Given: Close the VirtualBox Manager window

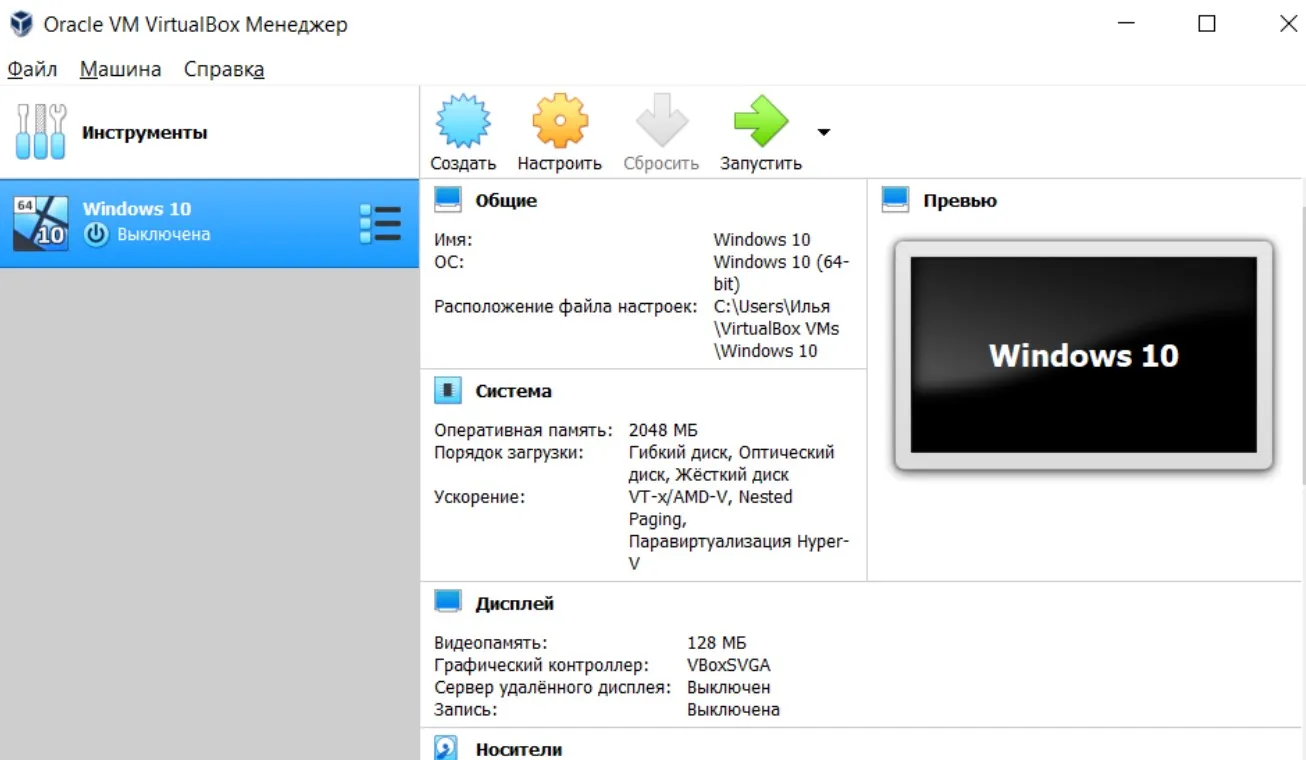Looking at the screenshot, I should [1289, 24].
